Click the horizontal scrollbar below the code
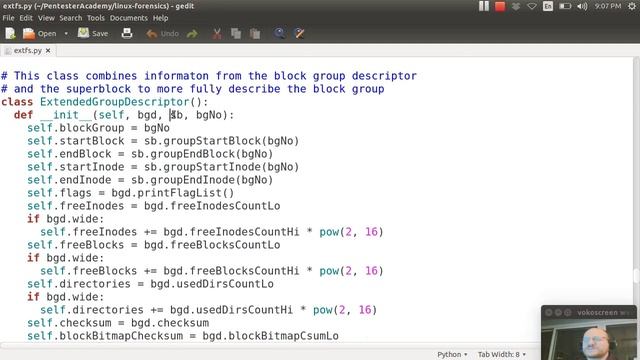This screenshot has height=360, width=640. click(269, 346)
